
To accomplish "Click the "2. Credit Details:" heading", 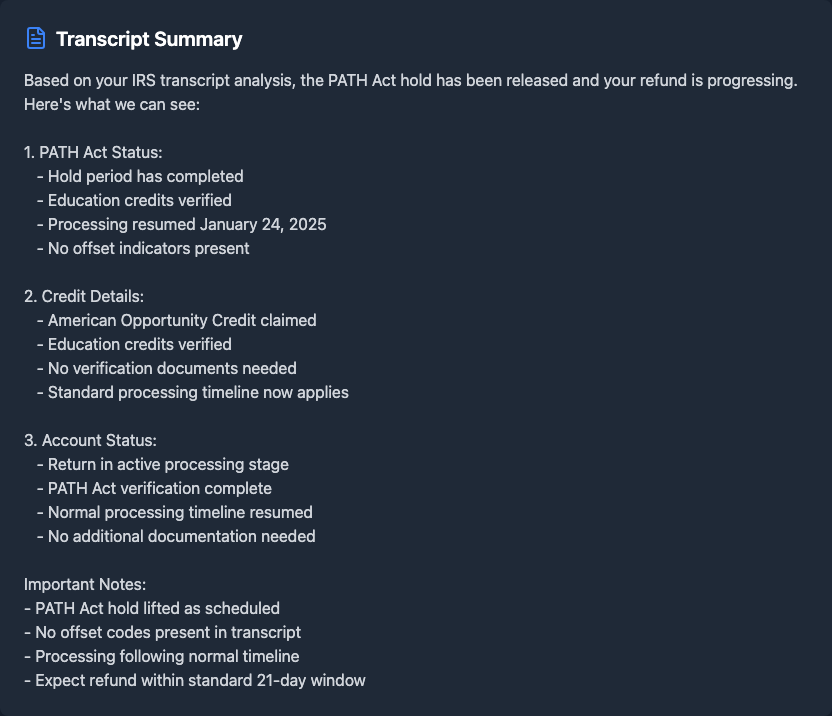I will (x=86, y=296).
